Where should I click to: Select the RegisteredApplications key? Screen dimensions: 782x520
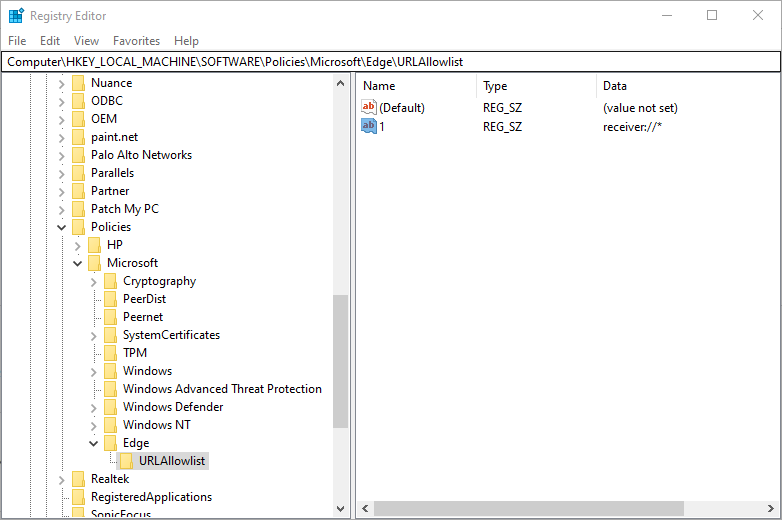pos(151,497)
